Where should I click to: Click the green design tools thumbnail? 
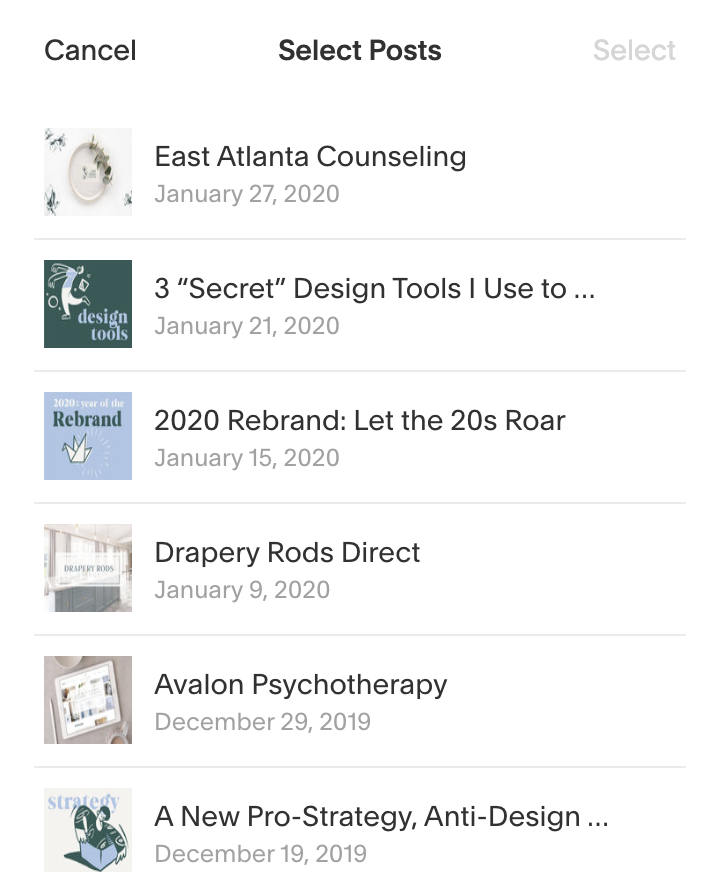pos(88,304)
